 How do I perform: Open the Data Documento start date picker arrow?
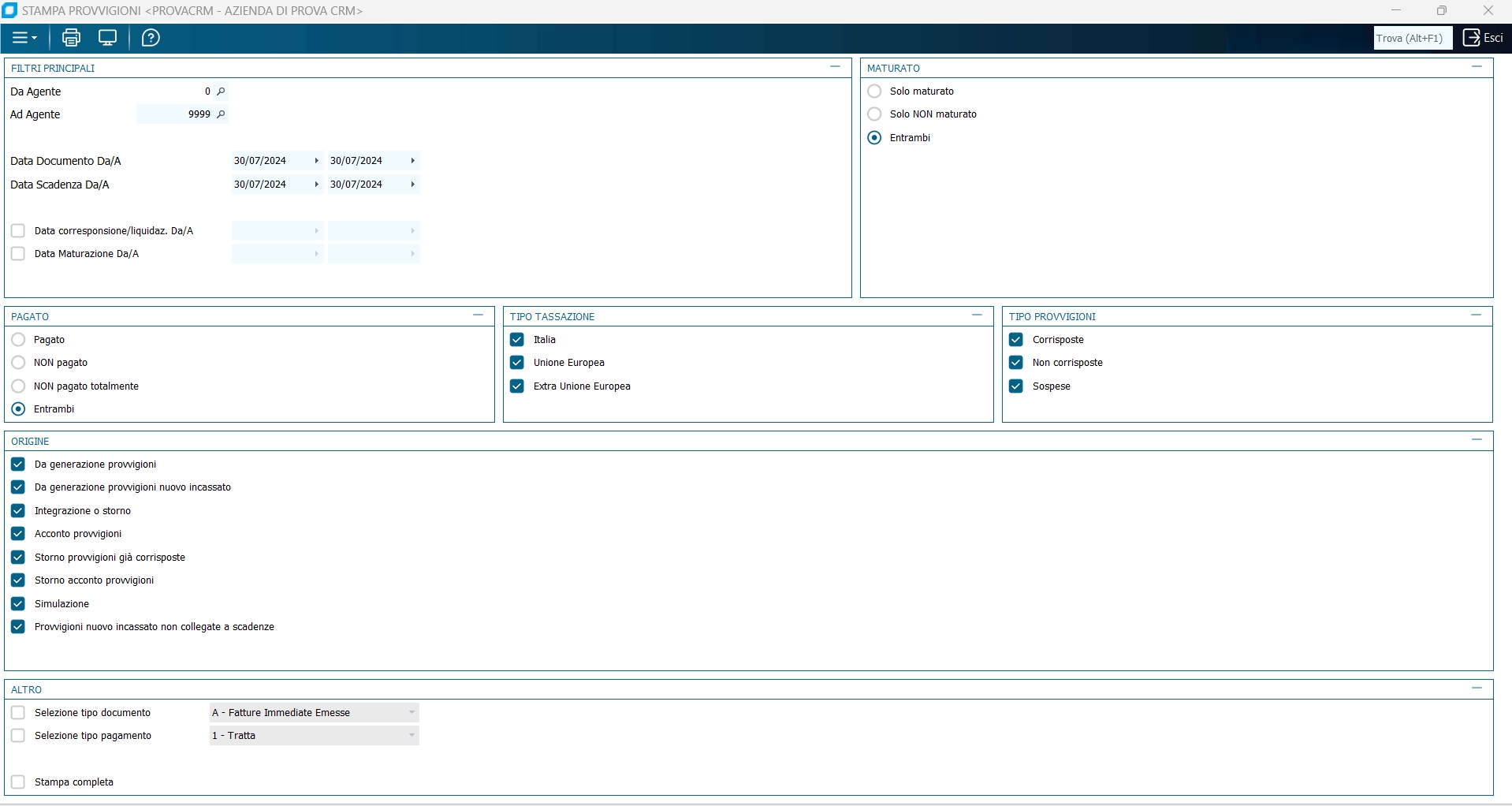(x=316, y=161)
